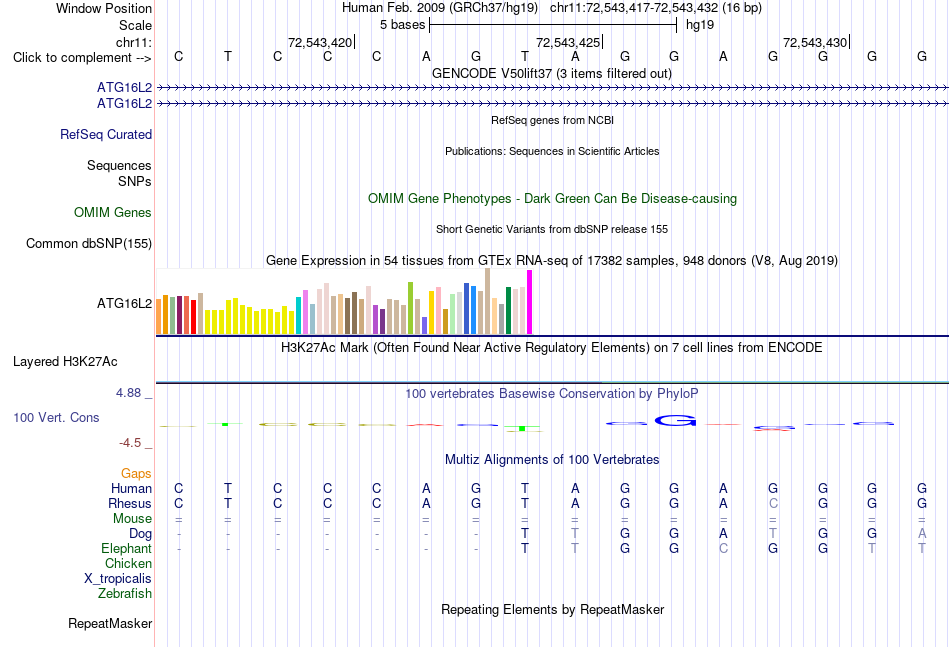
Task: Click the GENCODE V50lift37 track title
Action: [x=552, y=73]
